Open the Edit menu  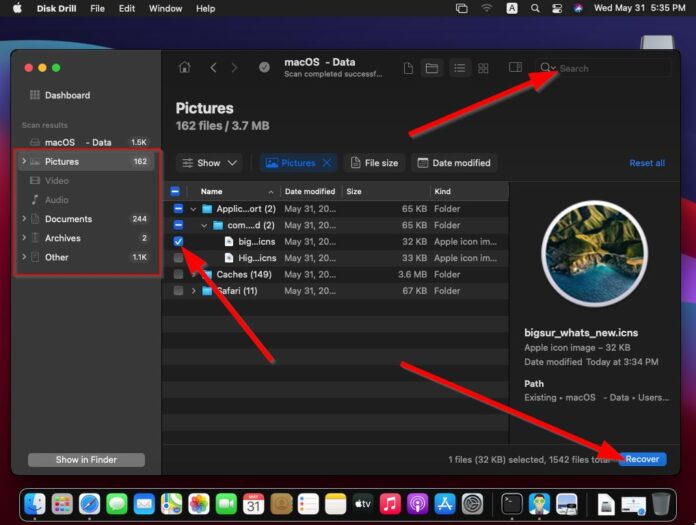pyautogui.click(x=127, y=8)
